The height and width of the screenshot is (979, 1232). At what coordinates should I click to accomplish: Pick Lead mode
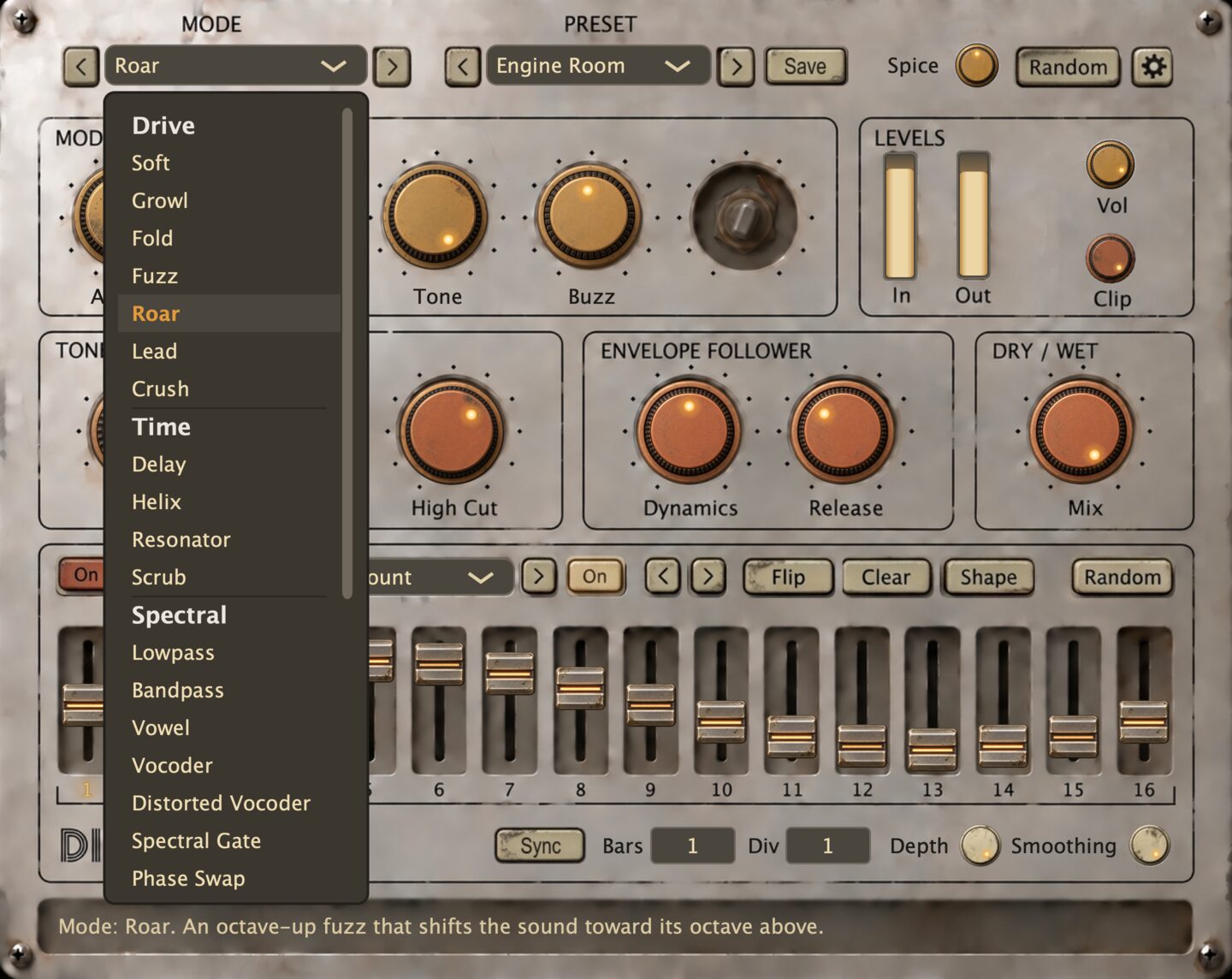(229, 351)
